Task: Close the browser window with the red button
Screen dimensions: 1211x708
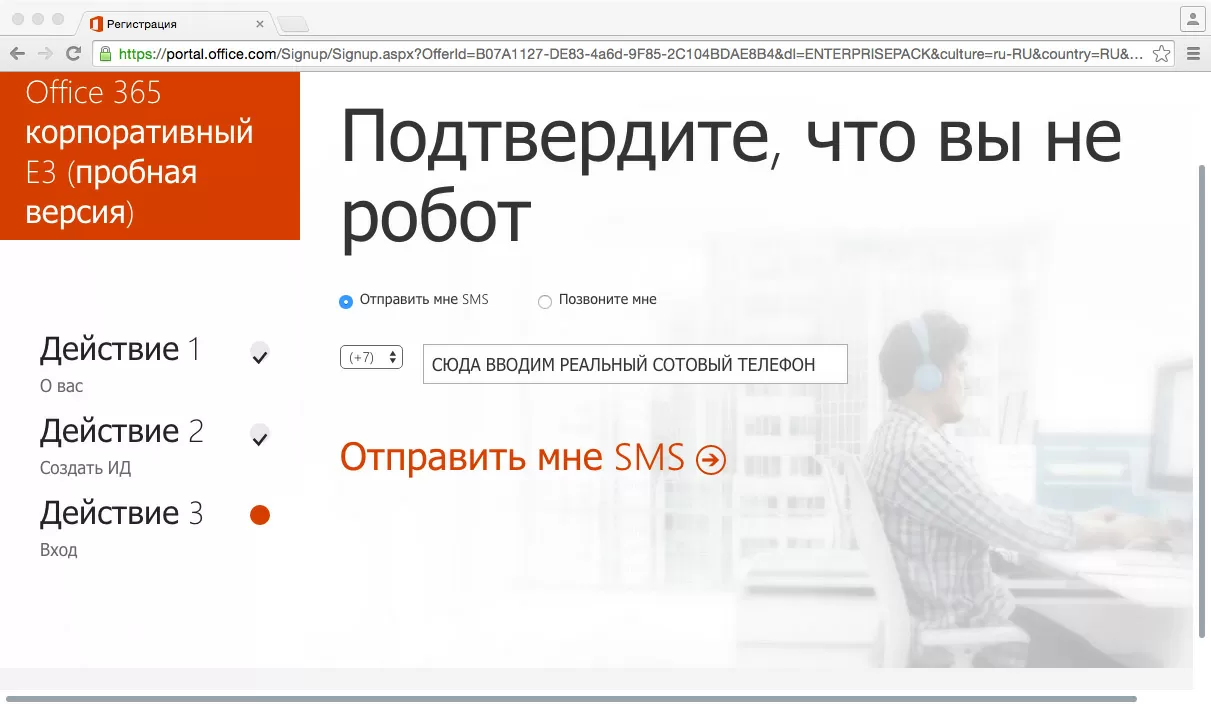Action: coord(19,19)
